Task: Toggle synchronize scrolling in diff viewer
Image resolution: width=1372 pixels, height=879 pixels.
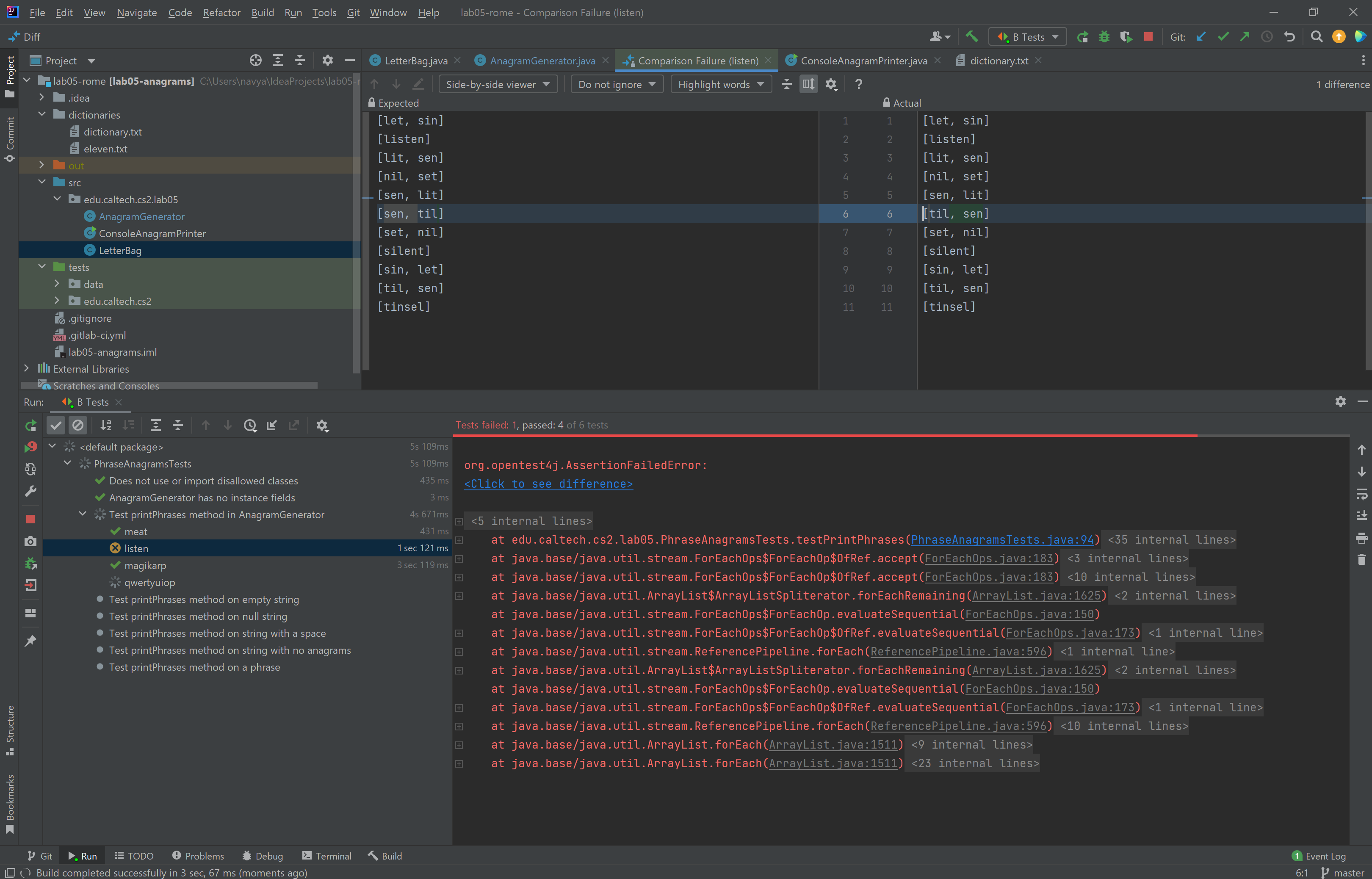Action: [809, 85]
